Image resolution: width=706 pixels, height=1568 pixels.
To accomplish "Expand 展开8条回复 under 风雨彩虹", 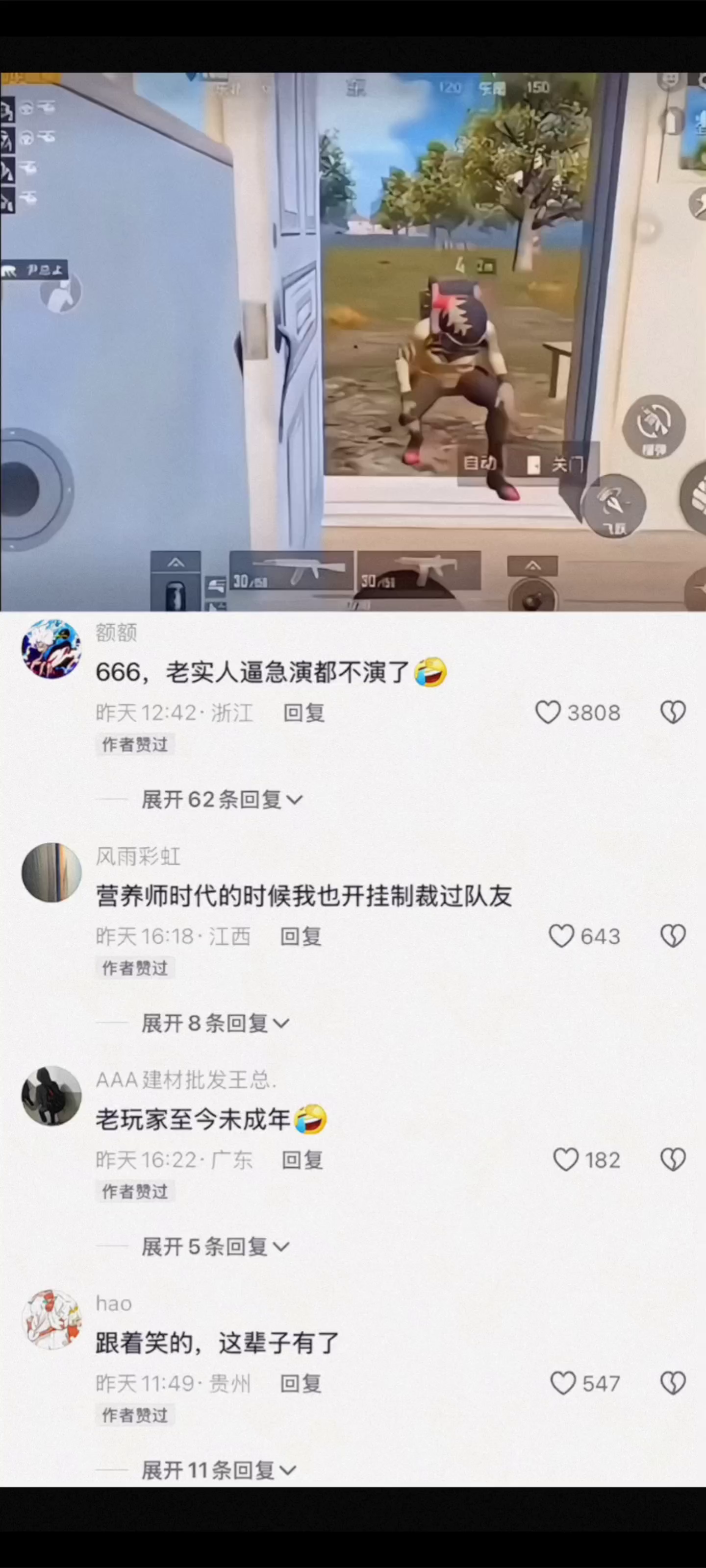I will click(x=215, y=1023).
